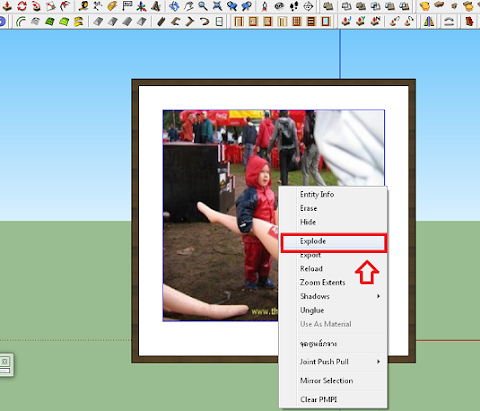Select the Offset tool

point(65,6)
